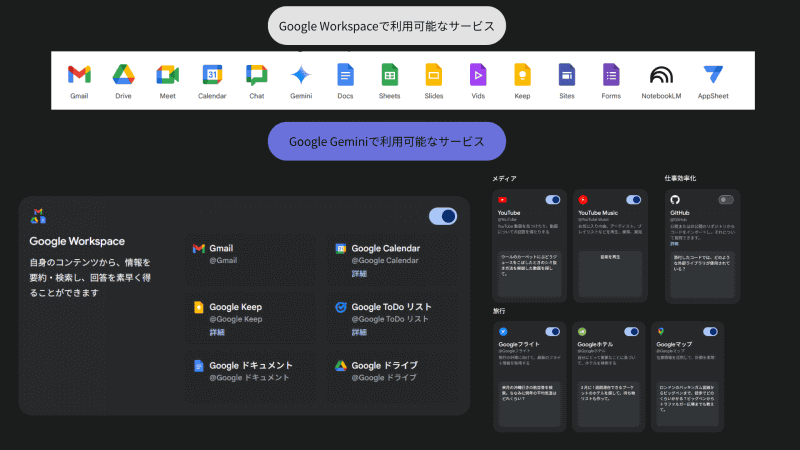
Task: Toggle the Googleフライト switch
Action: tap(553, 332)
